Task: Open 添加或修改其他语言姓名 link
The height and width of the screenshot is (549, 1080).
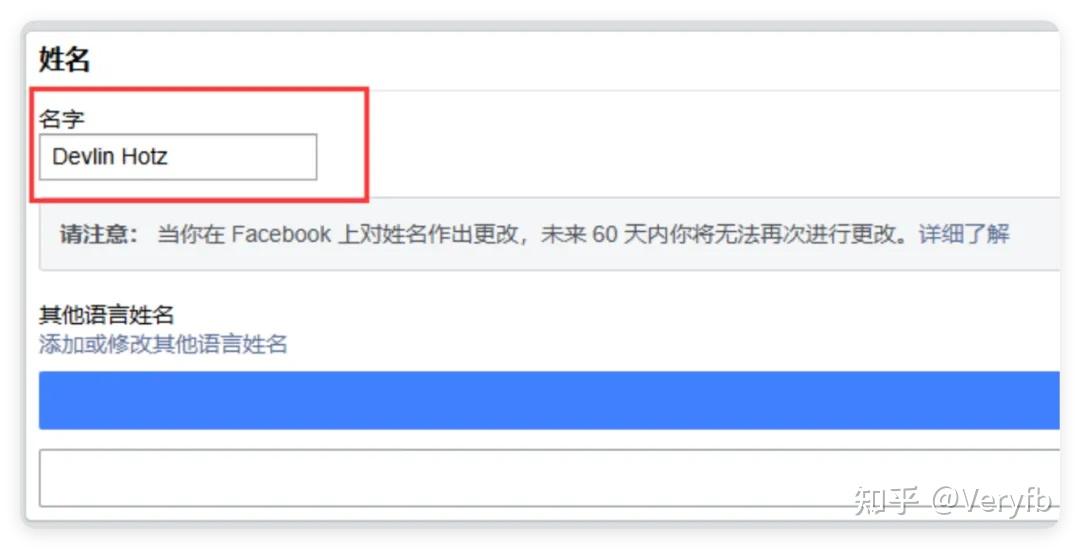Action: [163, 344]
